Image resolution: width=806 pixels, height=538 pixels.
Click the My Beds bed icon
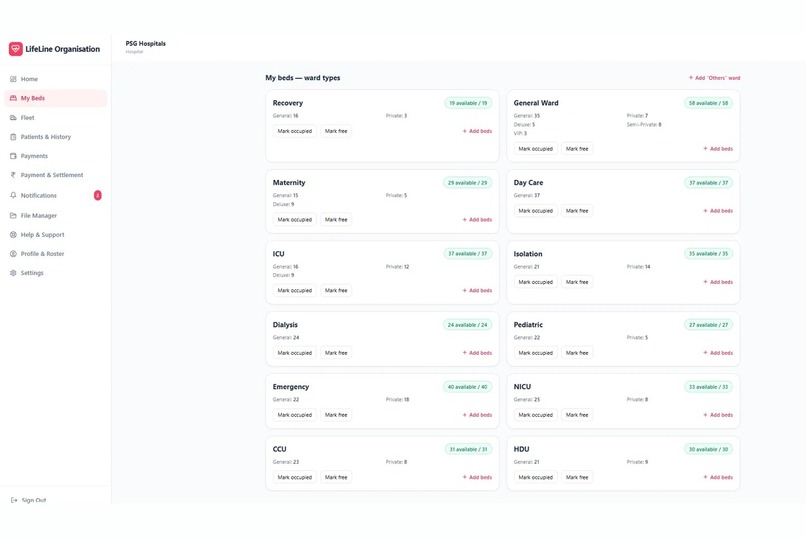(x=13, y=98)
